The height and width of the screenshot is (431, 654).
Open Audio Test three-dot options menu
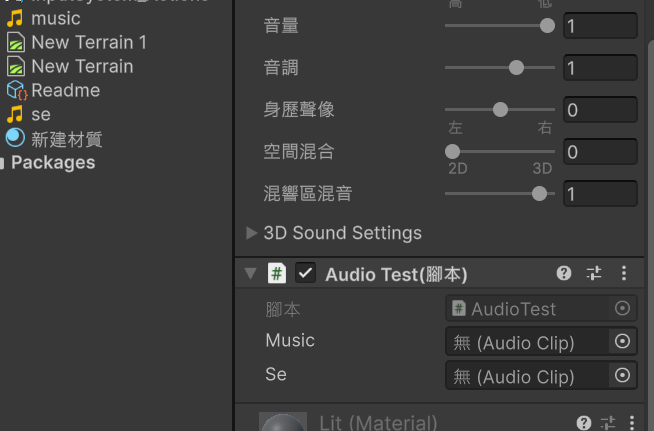(x=624, y=273)
